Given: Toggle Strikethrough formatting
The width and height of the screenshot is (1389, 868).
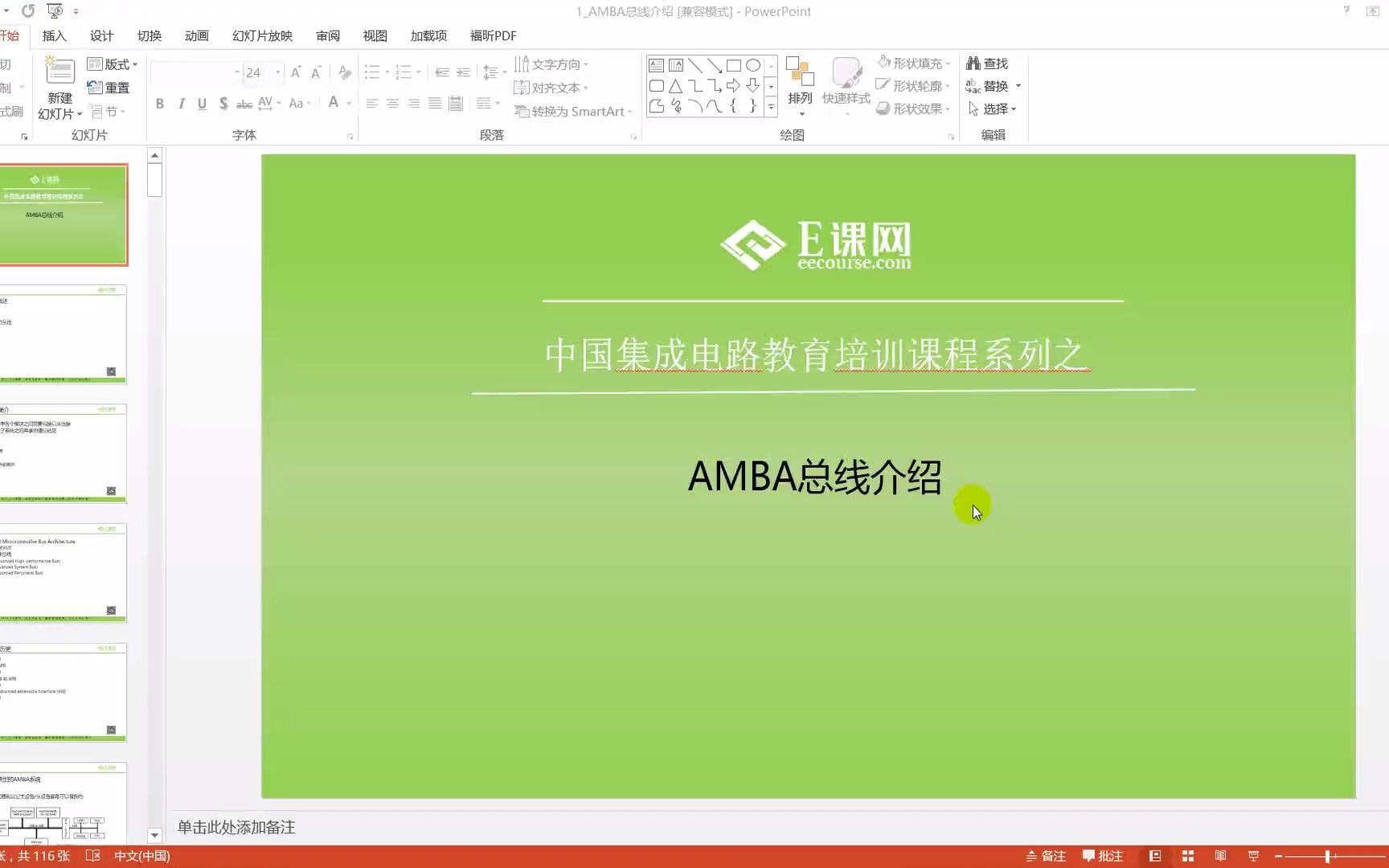Looking at the screenshot, I should (x=244, y=104).
